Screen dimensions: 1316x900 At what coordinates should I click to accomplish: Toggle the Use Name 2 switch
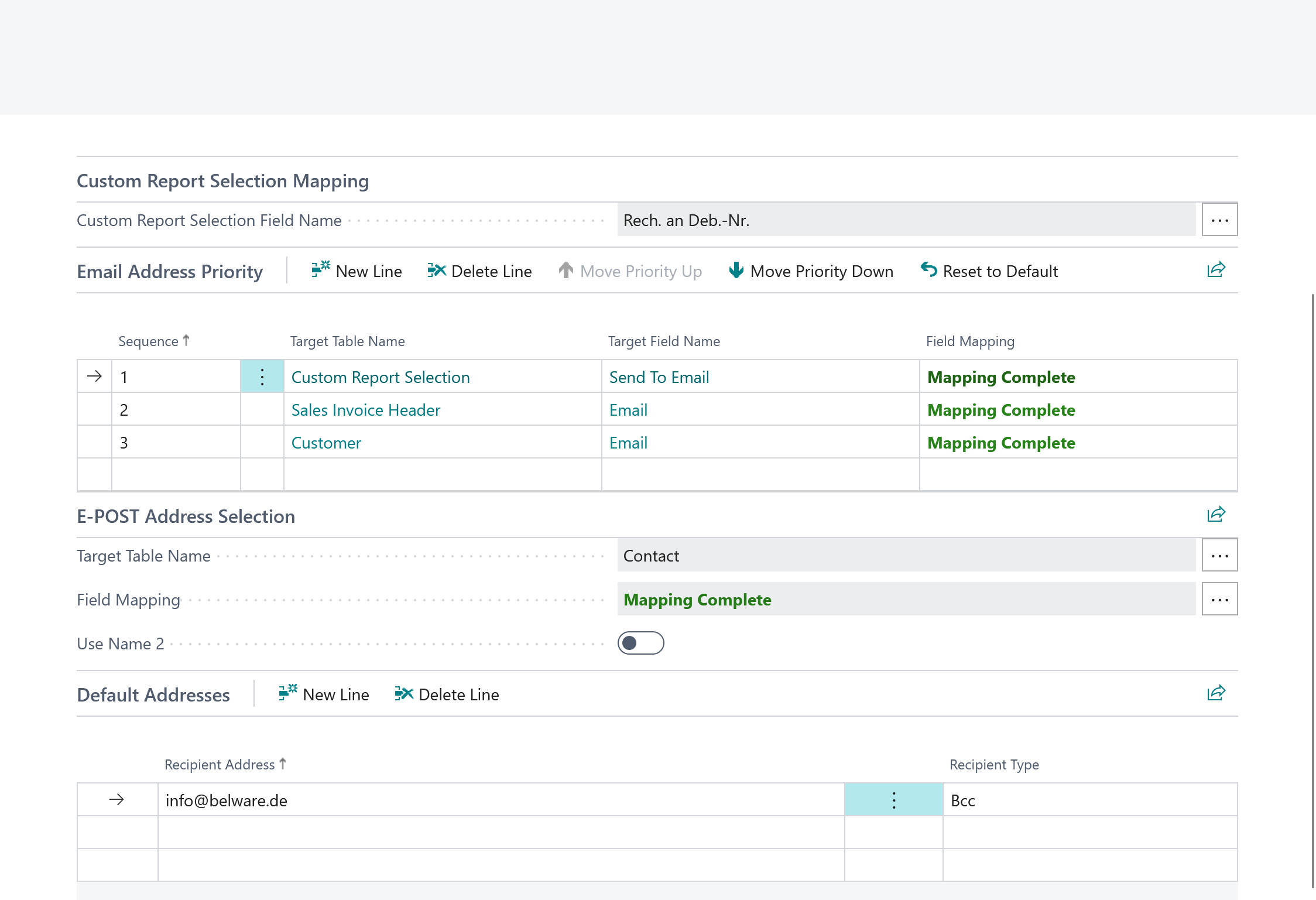click(x=640, y=643)
